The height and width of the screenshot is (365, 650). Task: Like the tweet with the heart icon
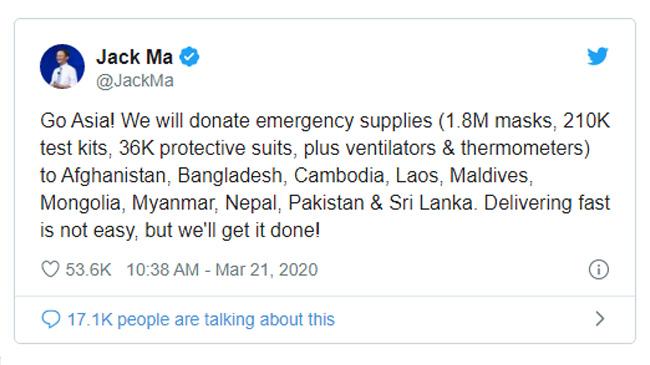51,269
